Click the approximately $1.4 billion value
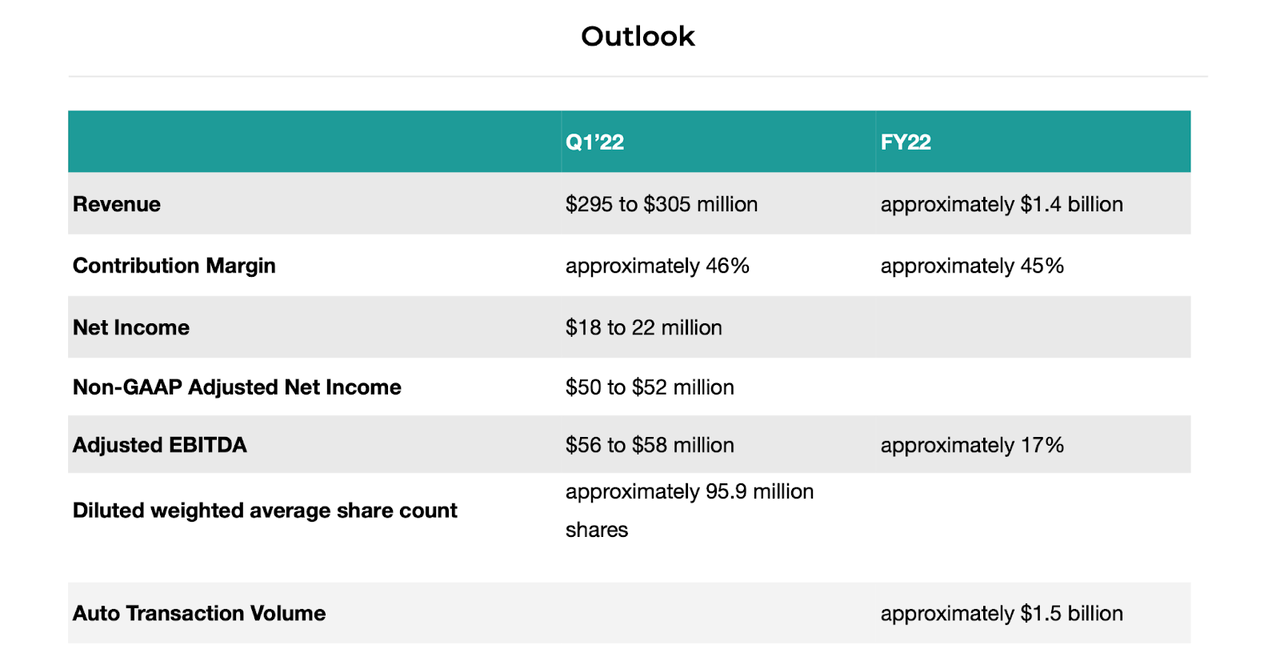 [1001, 204]
